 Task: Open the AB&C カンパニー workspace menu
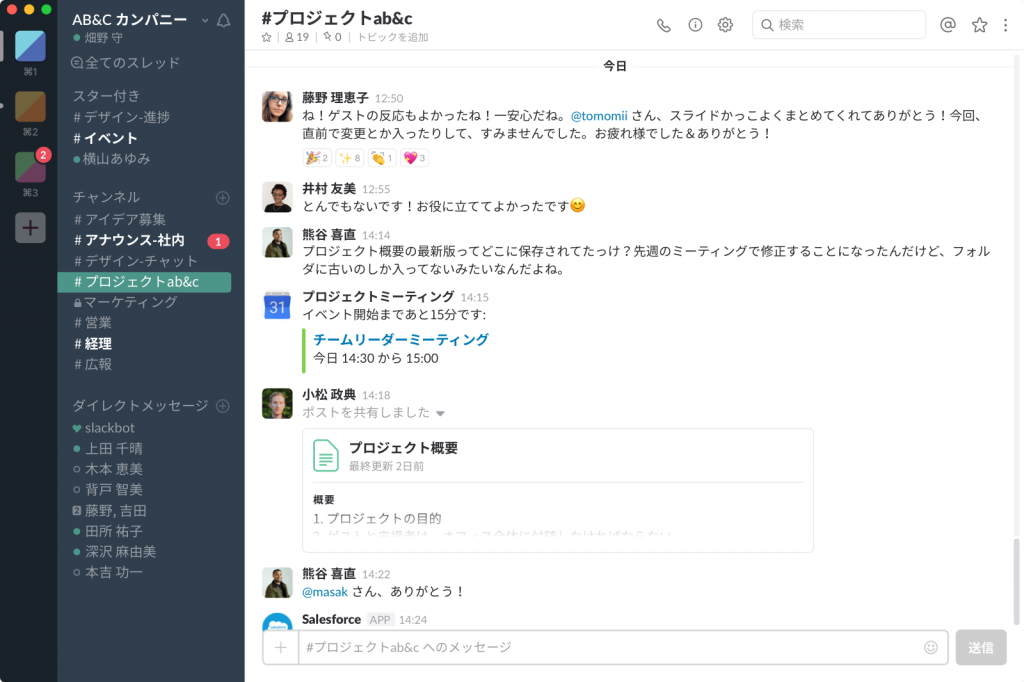pos(140,20)
